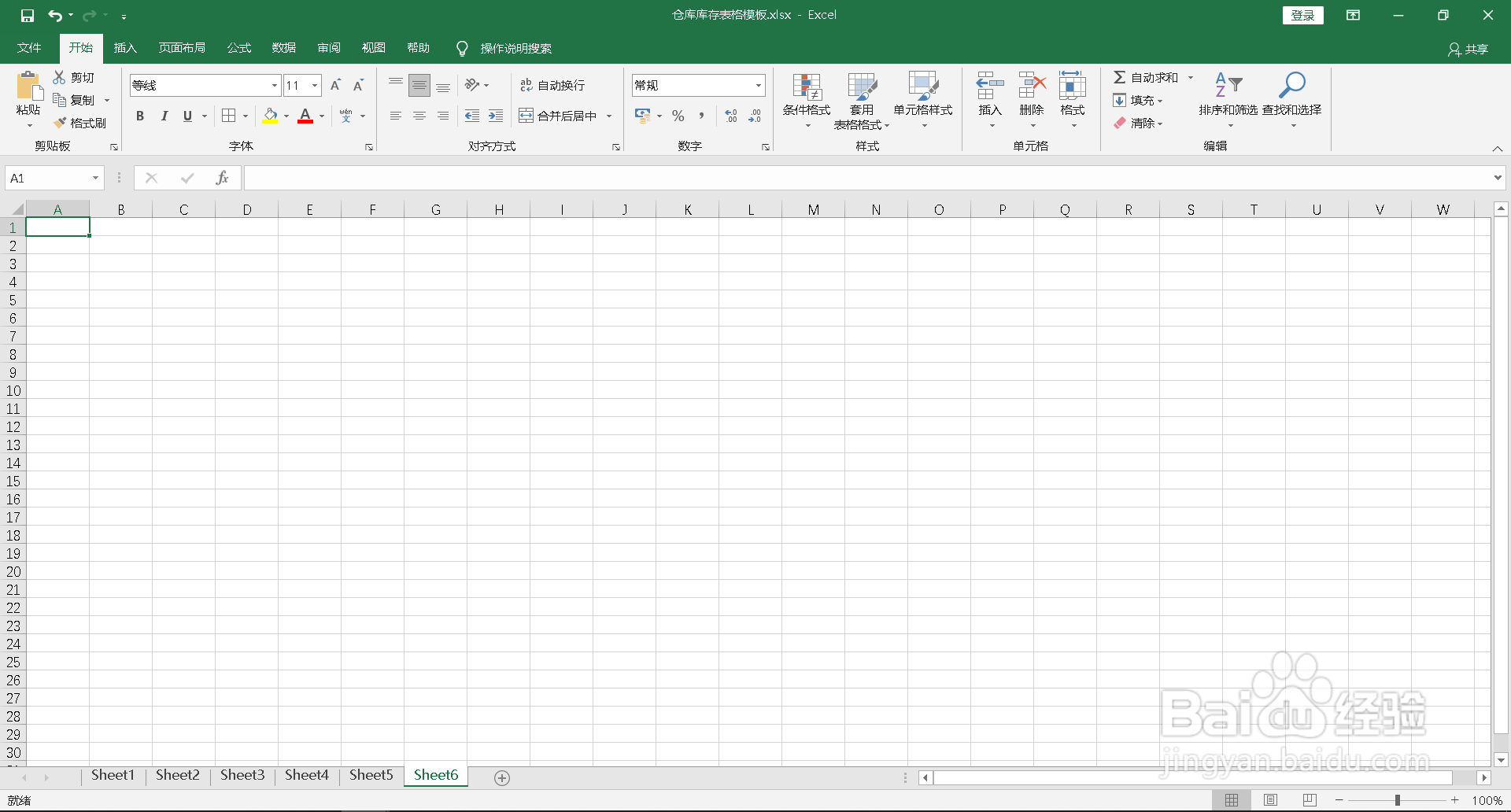Decrease font size with smaller A icon
This screenshot has width=1511, height=812.
click(x=358, y=85)
